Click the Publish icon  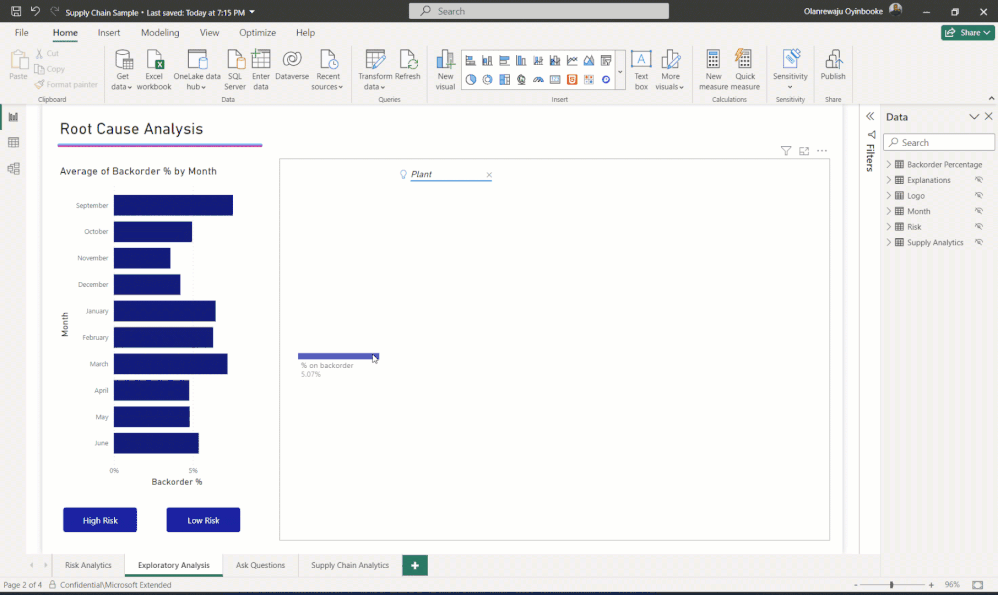pyautogui.click(x=833, y=66)
